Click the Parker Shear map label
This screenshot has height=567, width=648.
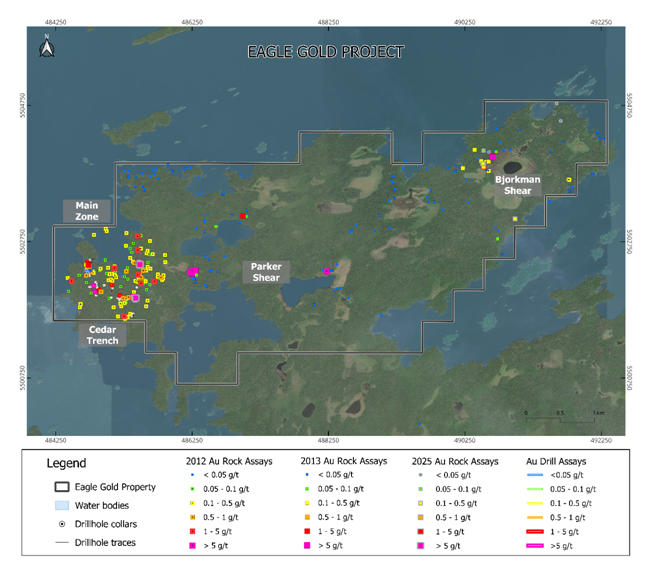coord(265,272)
